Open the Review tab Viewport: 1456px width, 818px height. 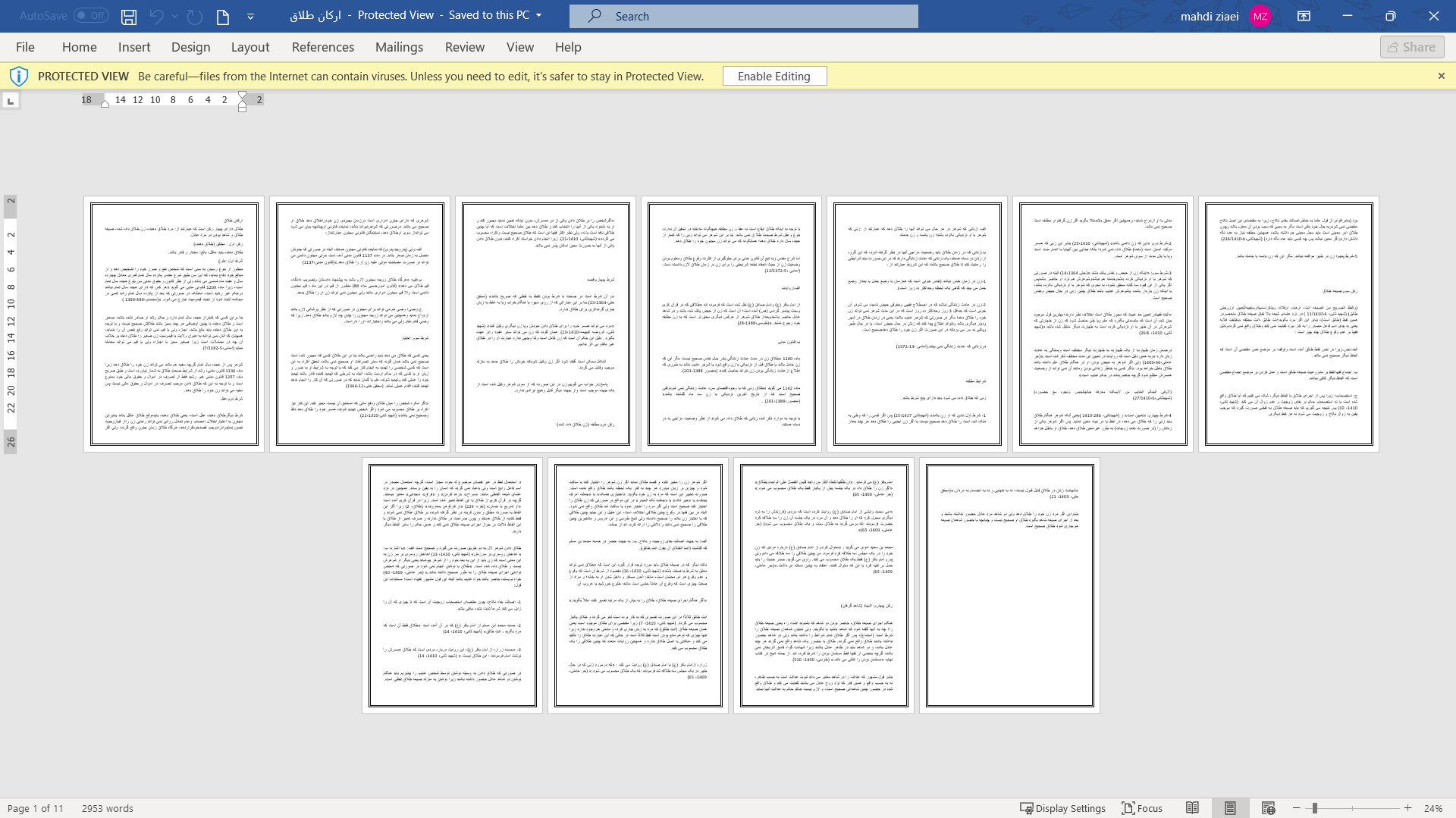[x=465, y=47]
